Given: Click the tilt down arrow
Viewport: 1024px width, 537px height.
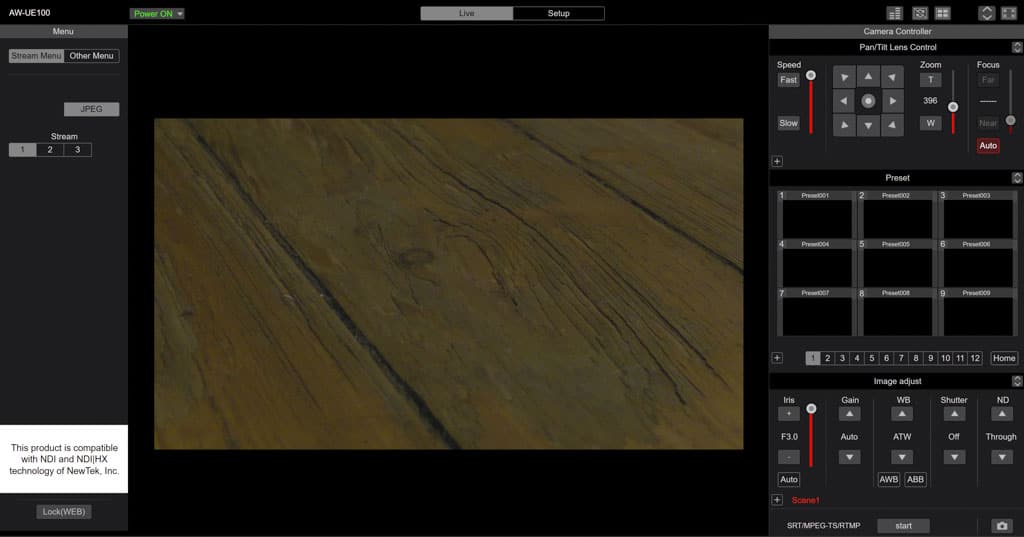Looking at the screenshot, I should (868, 125).
